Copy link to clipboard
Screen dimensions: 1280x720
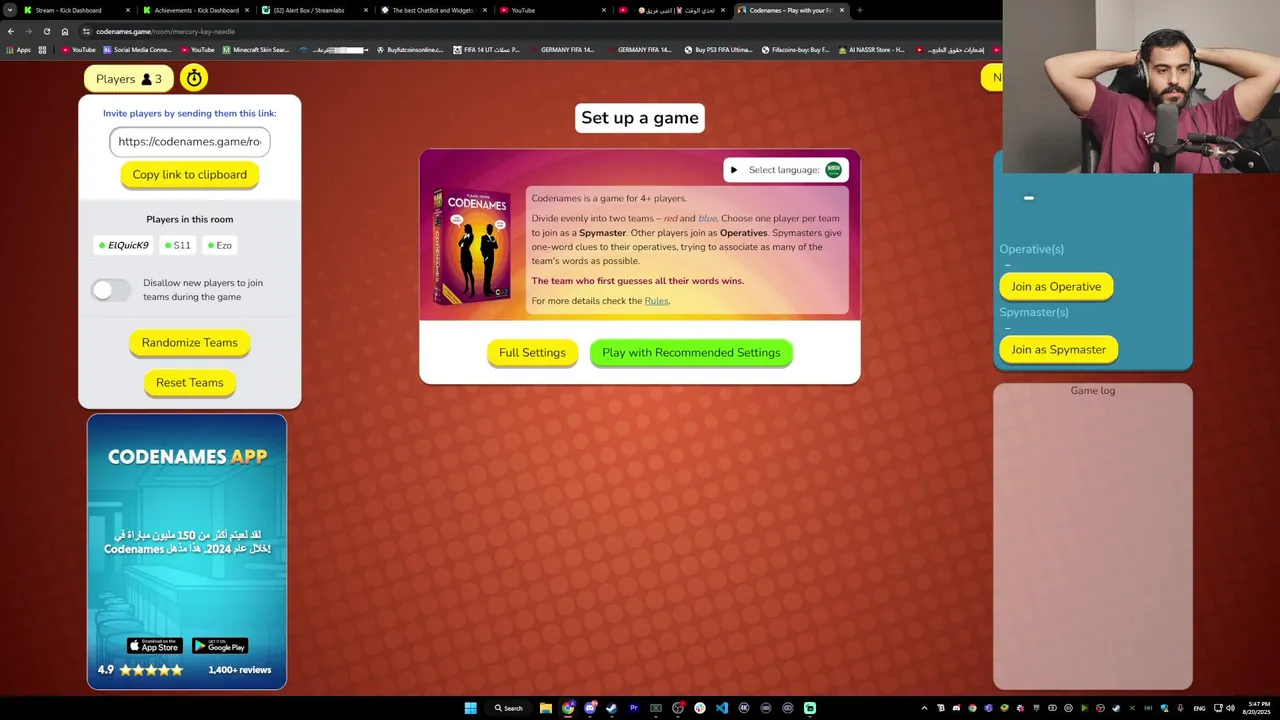coord(190,175)
